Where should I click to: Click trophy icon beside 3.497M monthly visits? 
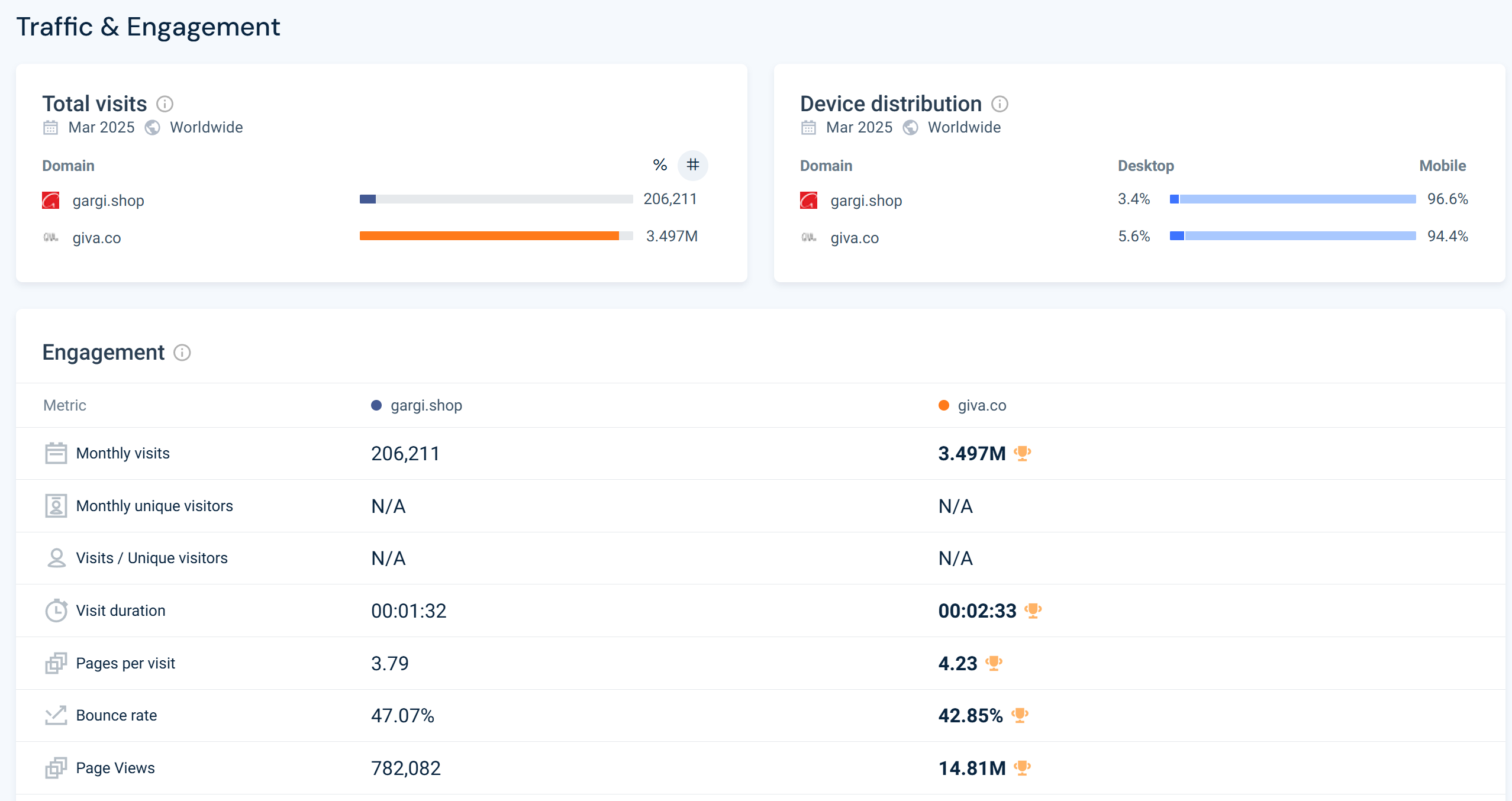[1022, 453]
